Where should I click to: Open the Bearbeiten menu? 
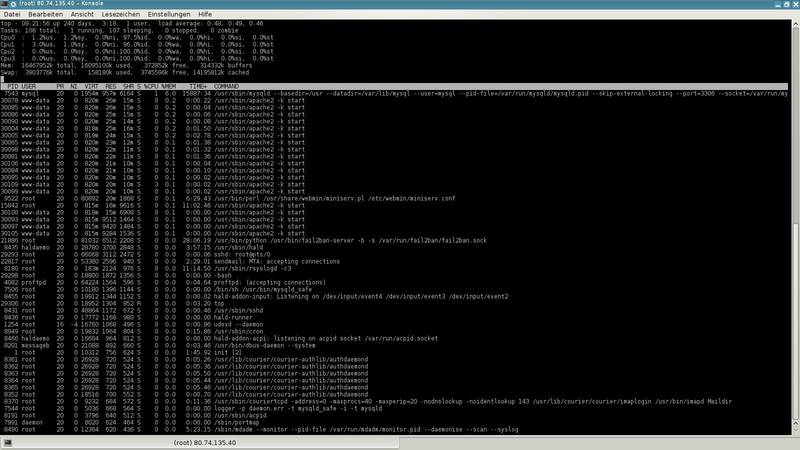pyautogui.click(x=45, y=14)
